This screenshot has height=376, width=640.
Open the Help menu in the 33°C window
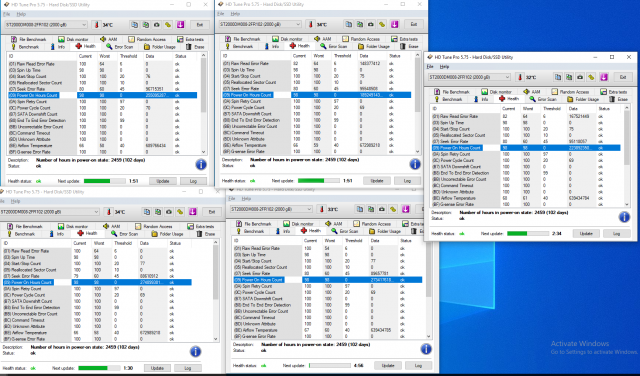point(246,198)
